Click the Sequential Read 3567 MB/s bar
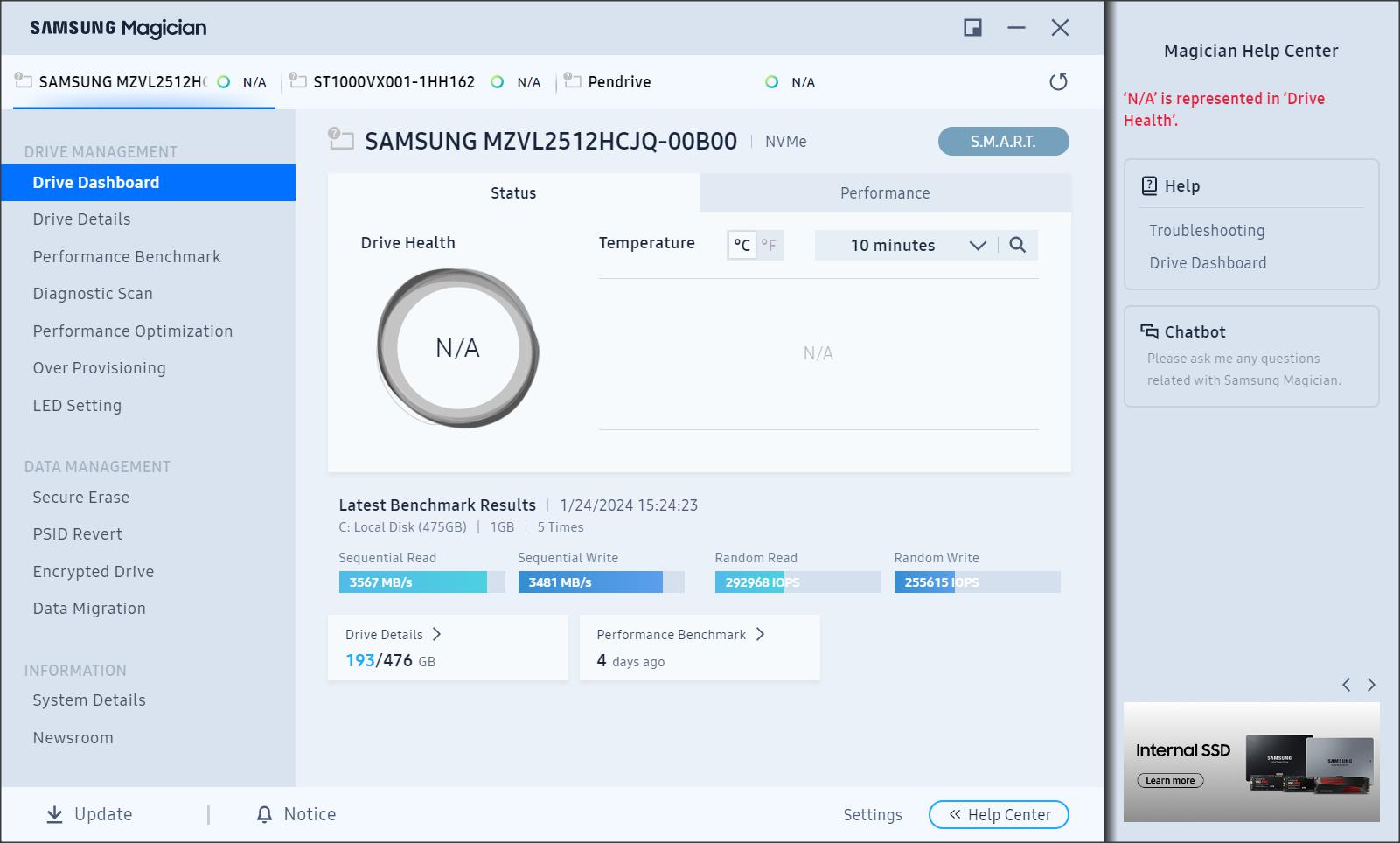The image size is (1400, 843). click(x=421, y=582)
